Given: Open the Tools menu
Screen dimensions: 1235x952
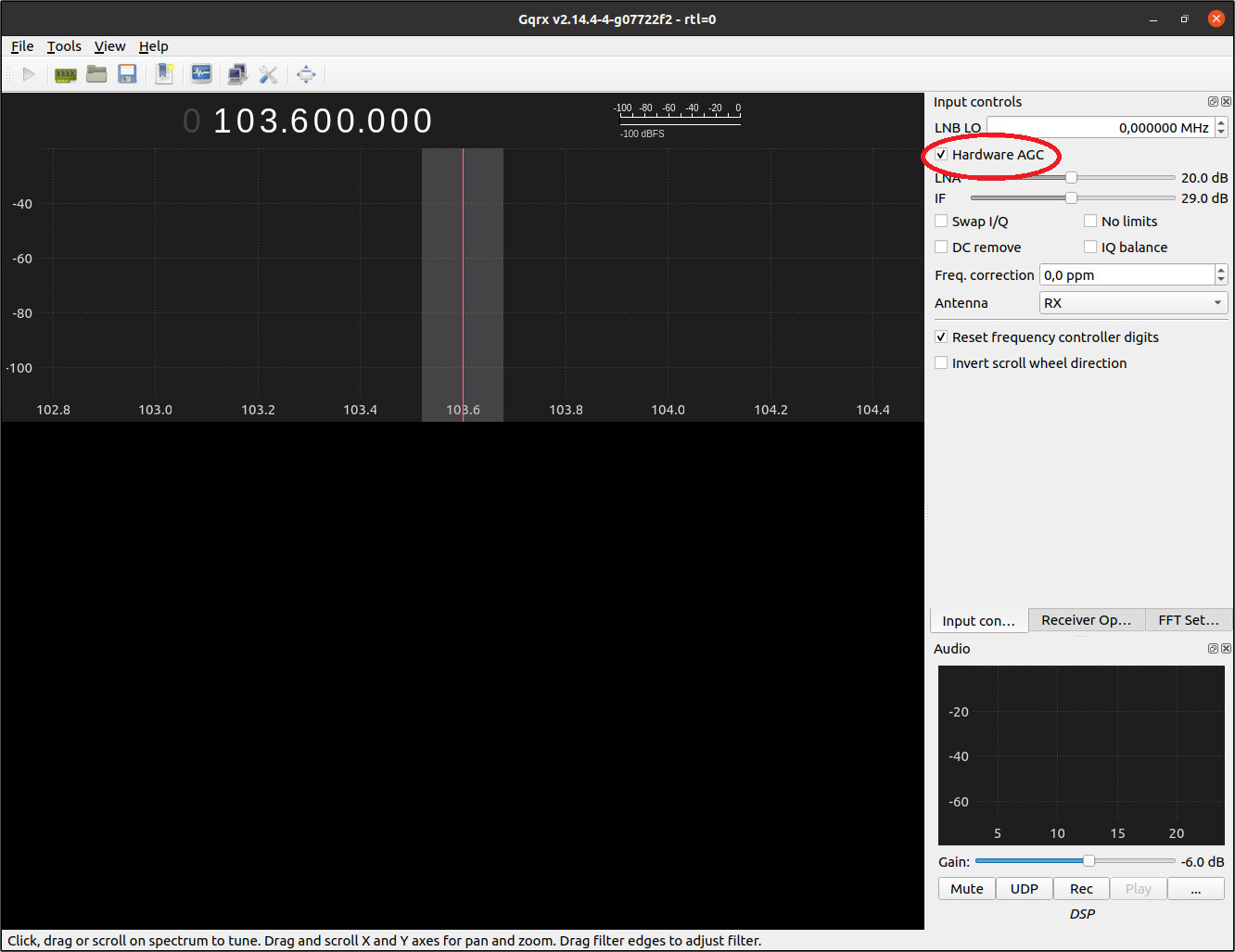Looking at the screenshot, I should pyautogui.click(x=64, y=46).
